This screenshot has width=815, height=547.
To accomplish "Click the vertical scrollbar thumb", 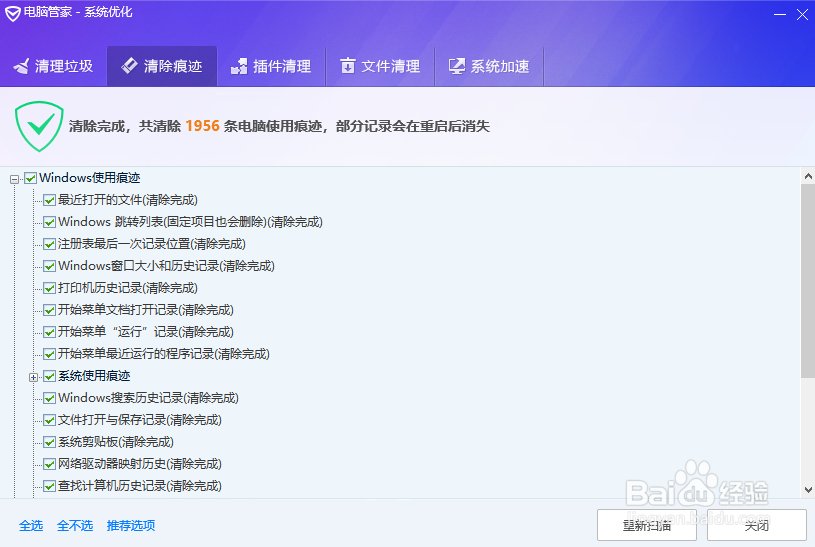I will click(808, 281).
